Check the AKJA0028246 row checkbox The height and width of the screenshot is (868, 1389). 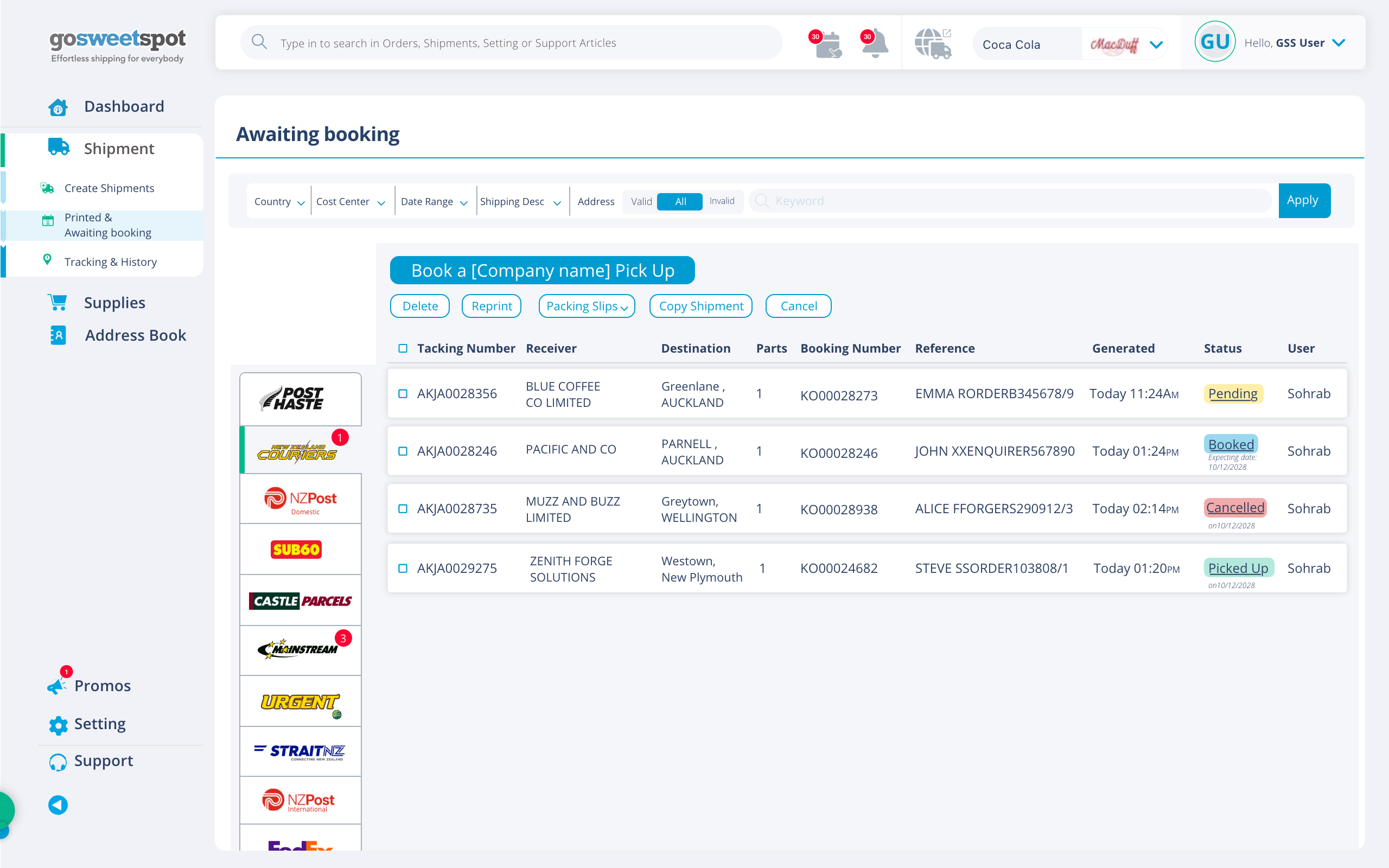403,451
